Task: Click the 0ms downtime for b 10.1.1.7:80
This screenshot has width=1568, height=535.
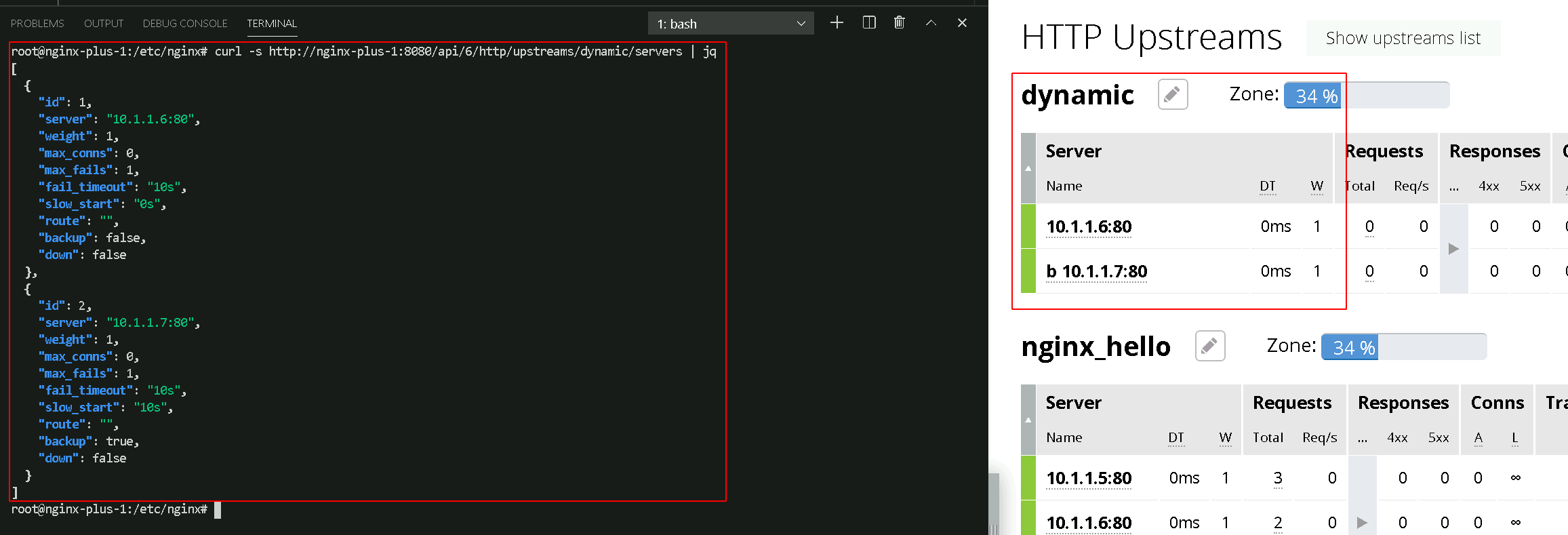Action: pyautogui.click(x=1276, y=271)
